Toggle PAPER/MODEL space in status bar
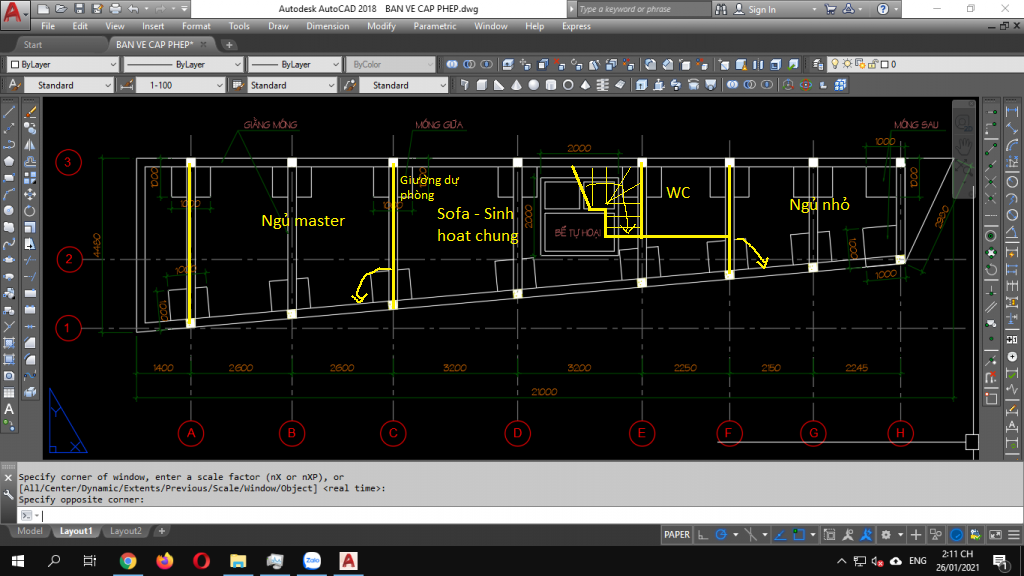 [677, 535]
